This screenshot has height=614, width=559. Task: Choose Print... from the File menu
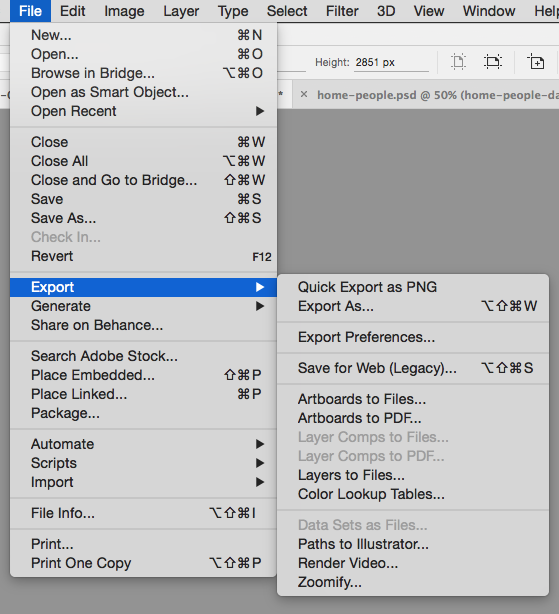point(143,544)
